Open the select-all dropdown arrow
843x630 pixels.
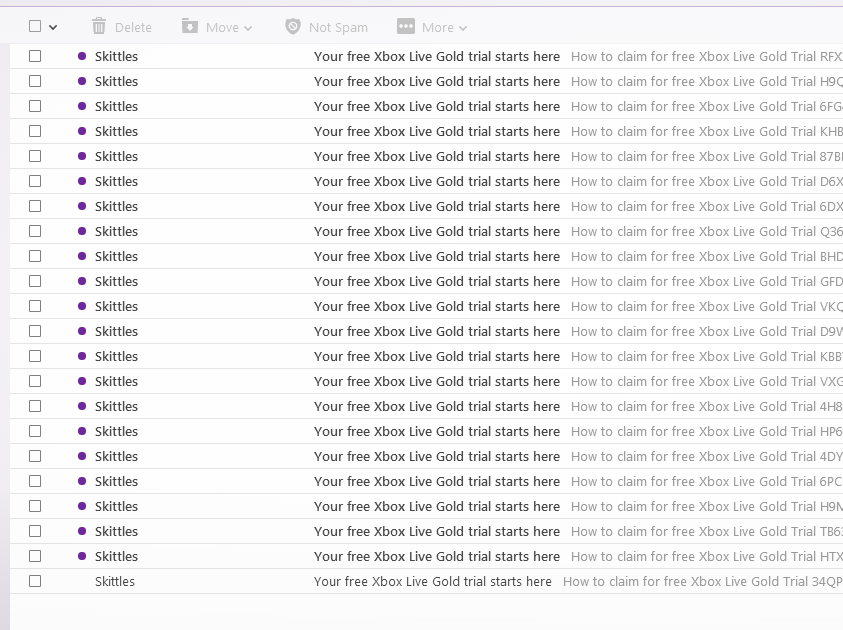click(x=53, y=28)
